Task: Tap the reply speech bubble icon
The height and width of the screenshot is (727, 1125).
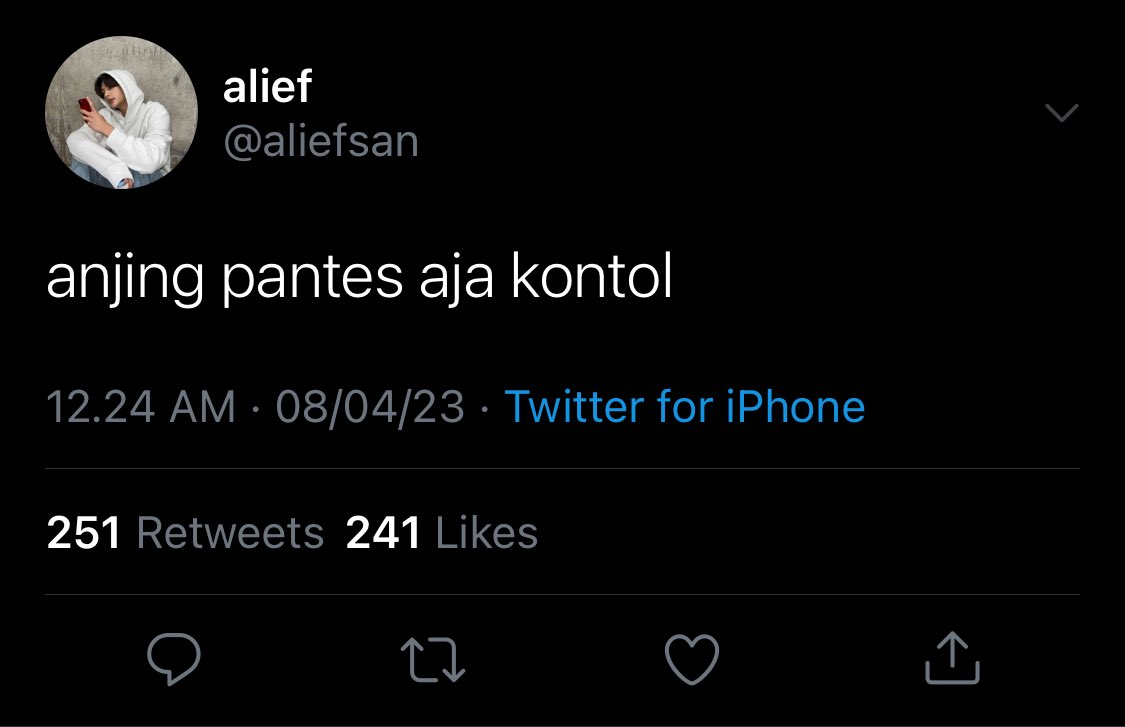Action: 174,659
